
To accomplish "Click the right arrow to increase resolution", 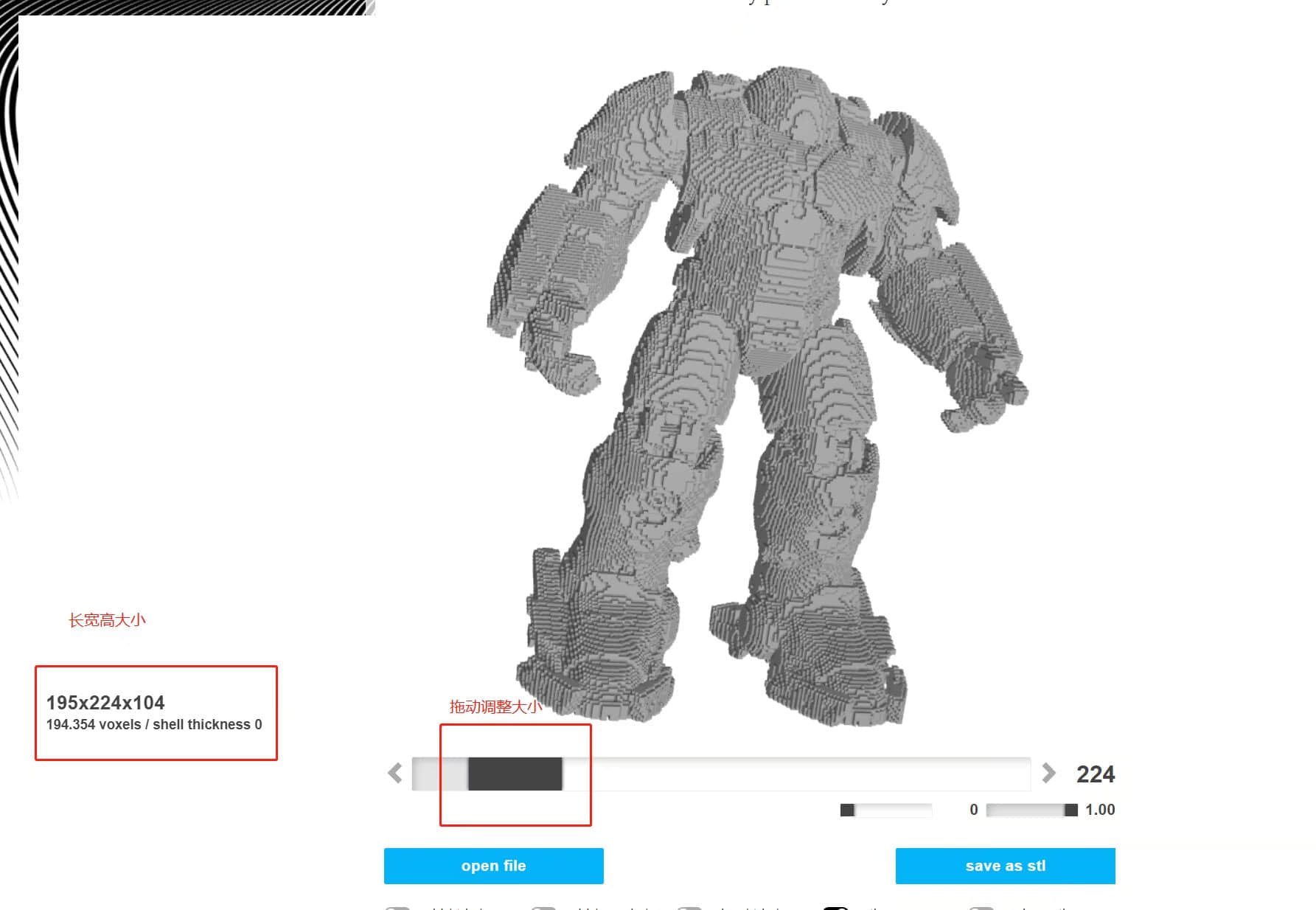I will point(1048,773).
